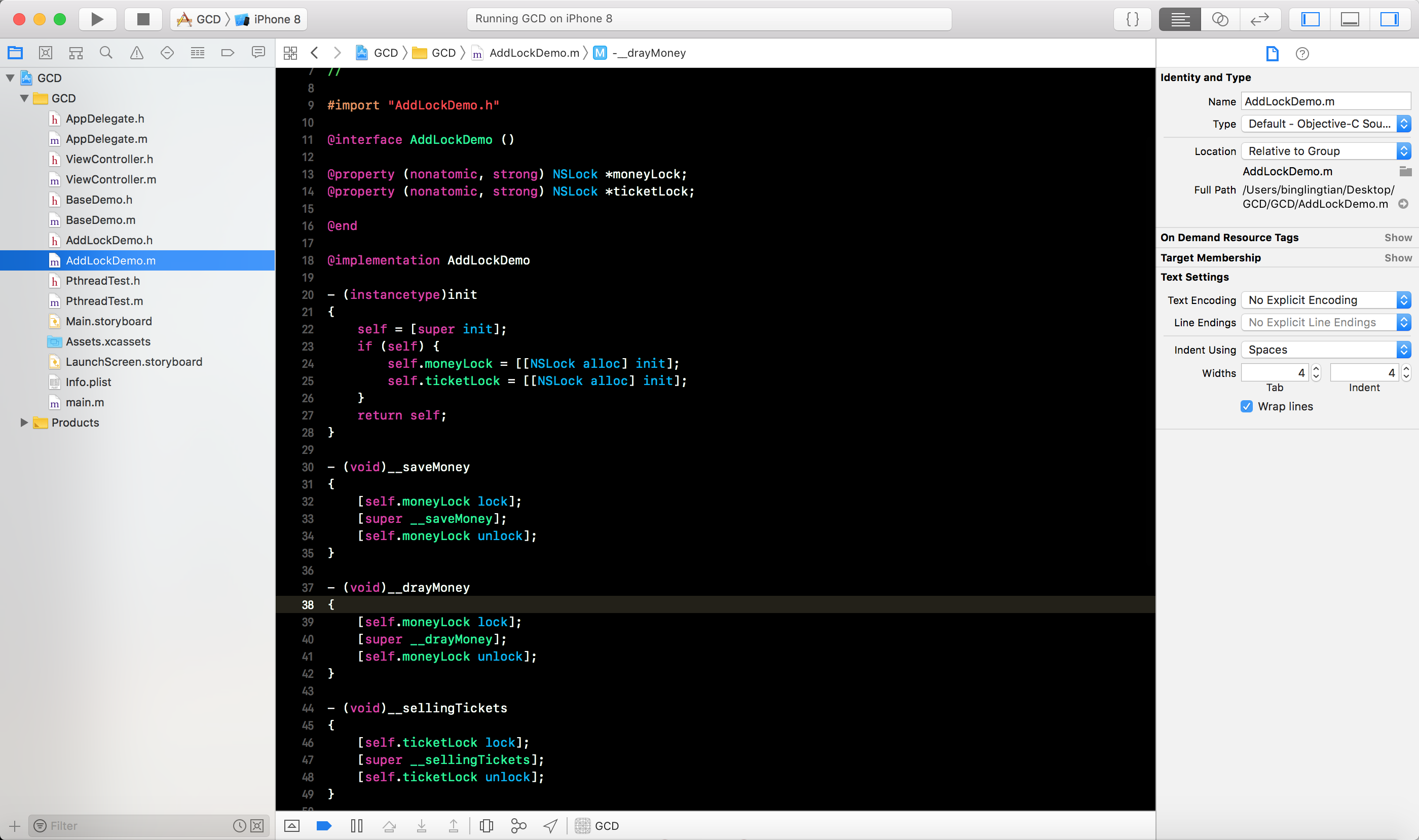The height and width of the screenshot is (840, 1419).
Task: Open the Indent Using dropdown
Action: coord(1326,350)
